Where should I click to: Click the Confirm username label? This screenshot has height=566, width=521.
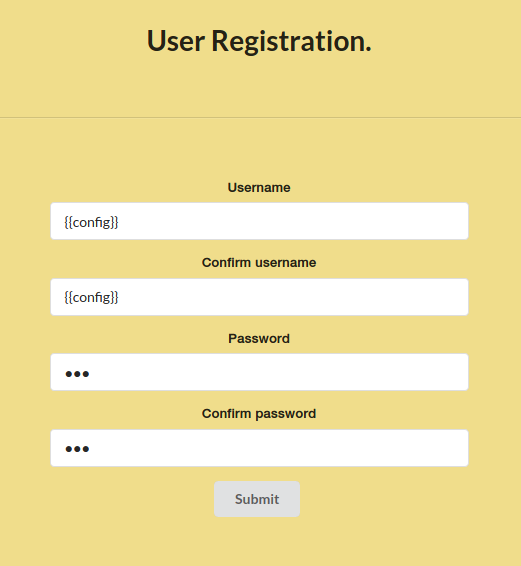click(x=259, y=262)
